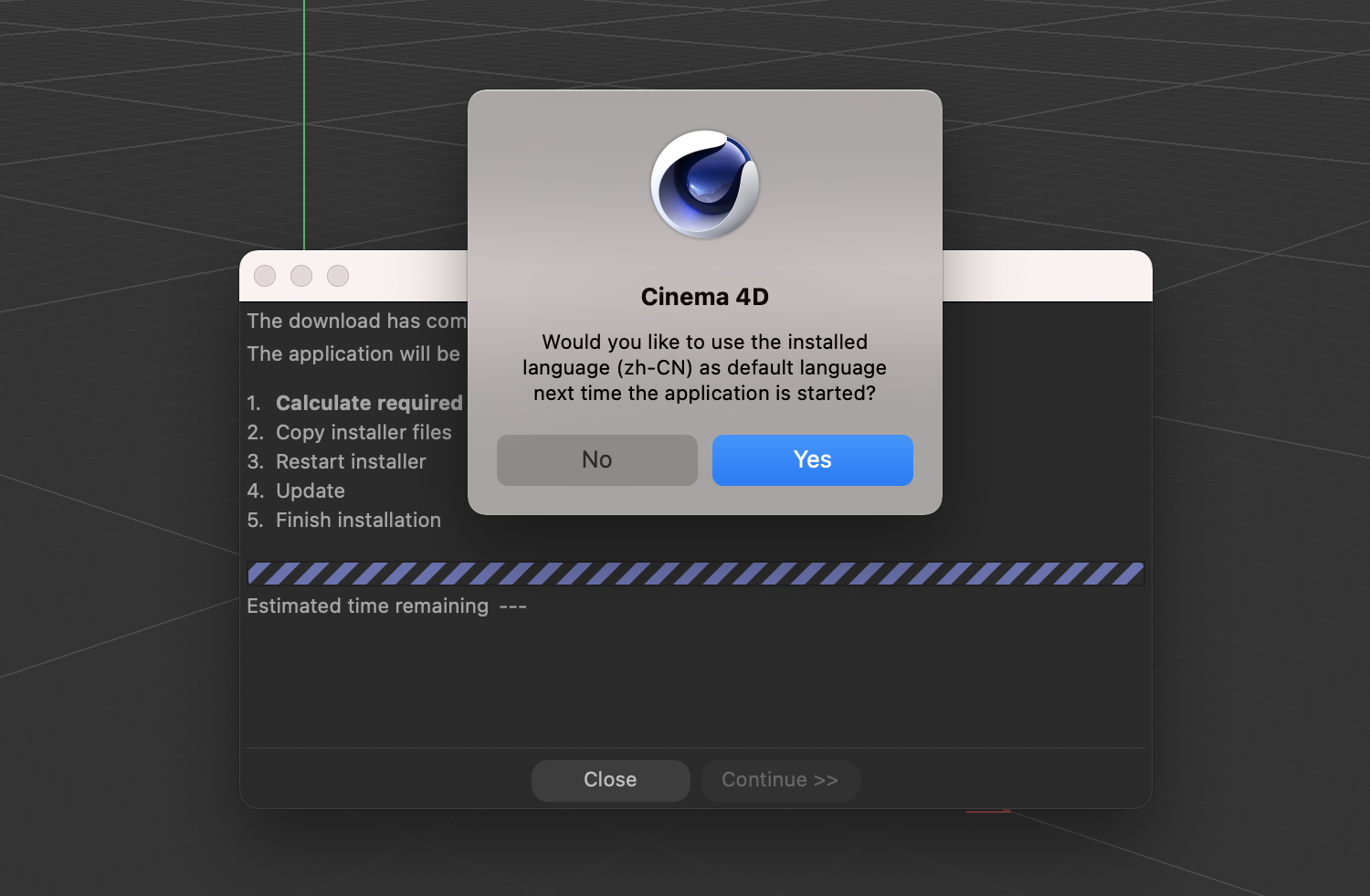Click 'The application will be' text line
Screen dimensions: 1370x896
353,353
